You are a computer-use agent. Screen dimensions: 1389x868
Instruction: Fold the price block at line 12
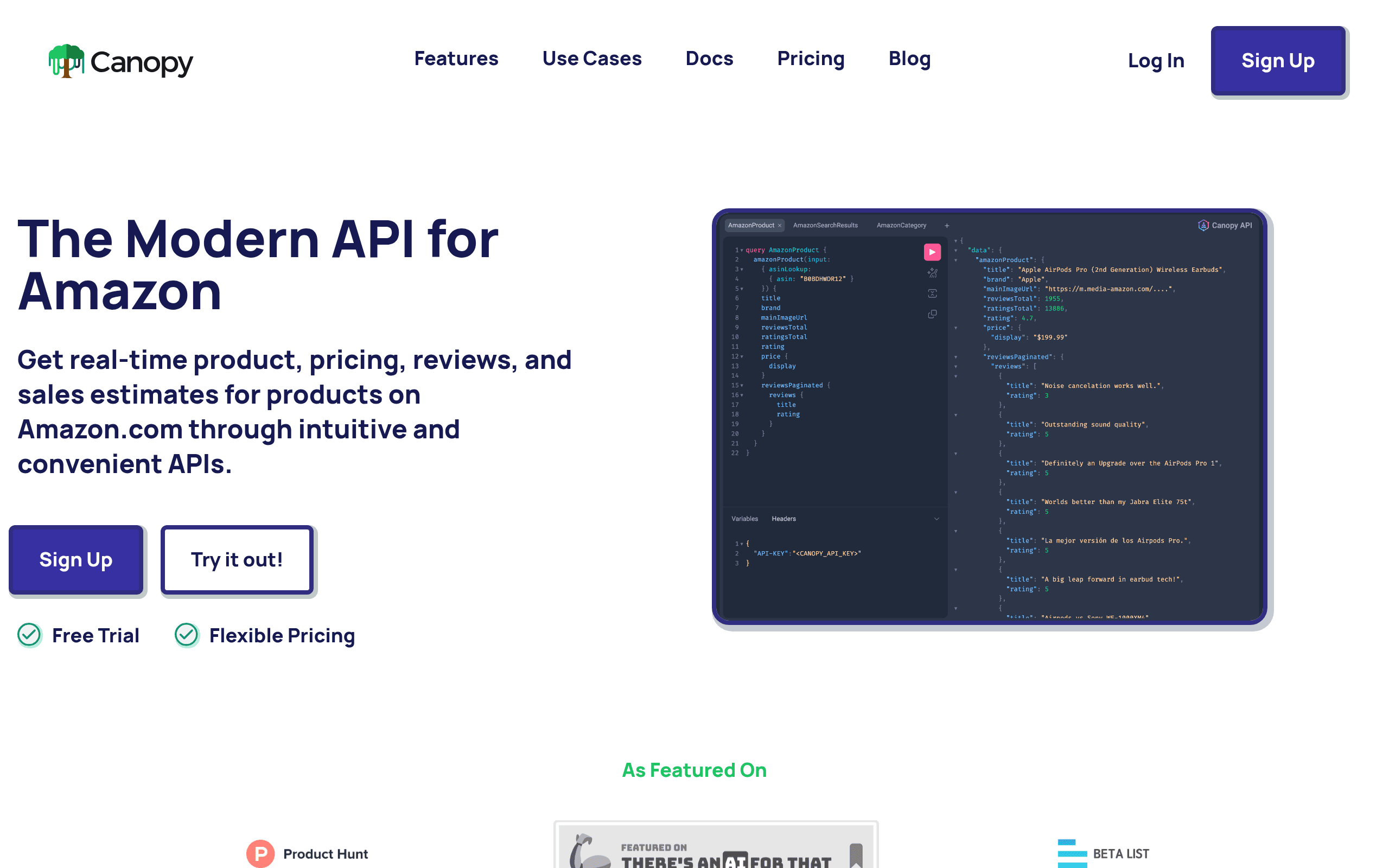point(742,356)
